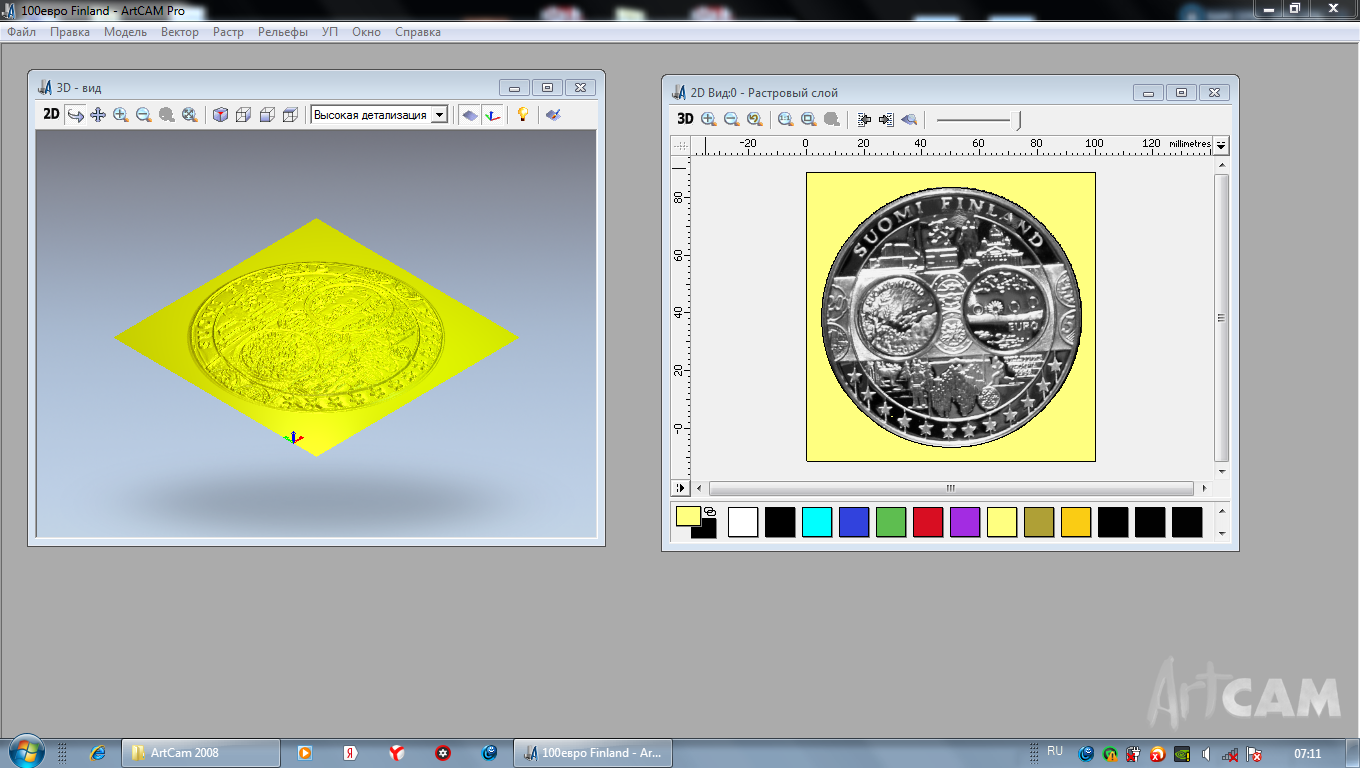Zoom in within the 2D view toolbar

pos(709,119)
